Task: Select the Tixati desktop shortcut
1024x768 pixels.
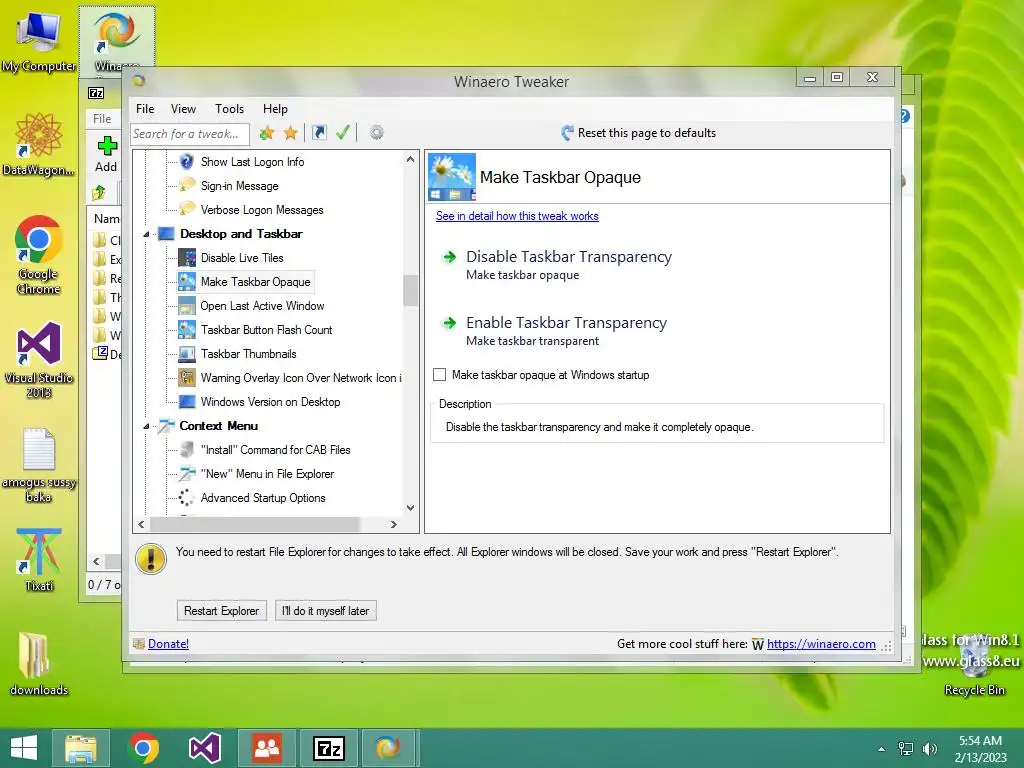Action: coord(39,559)
